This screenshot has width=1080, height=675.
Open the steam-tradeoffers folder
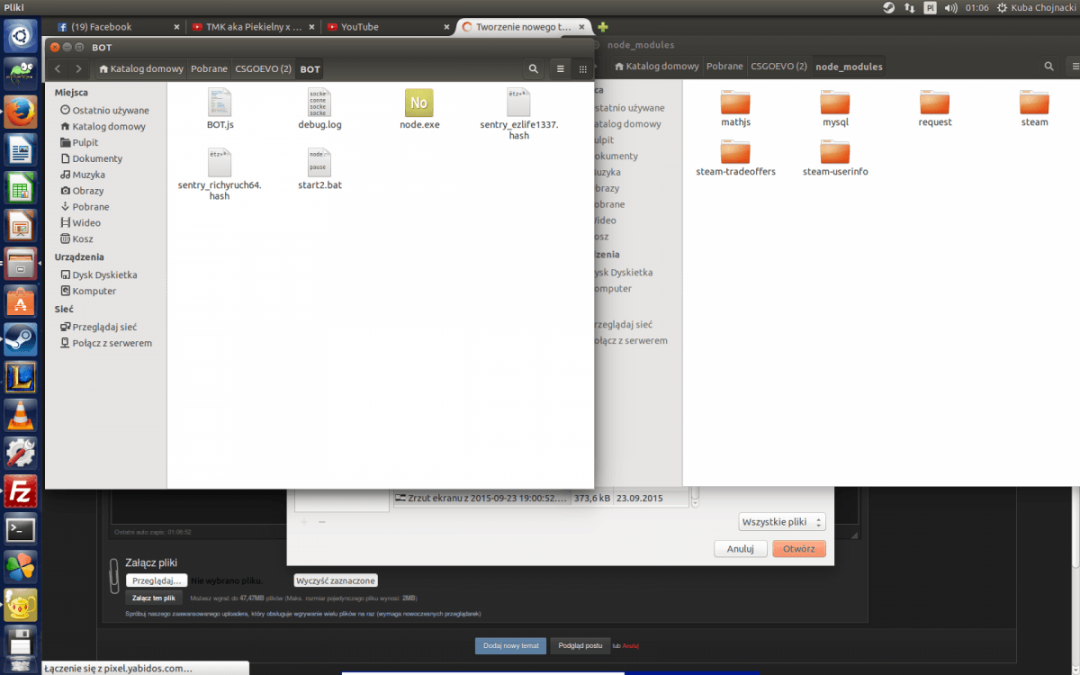[735, 153]
